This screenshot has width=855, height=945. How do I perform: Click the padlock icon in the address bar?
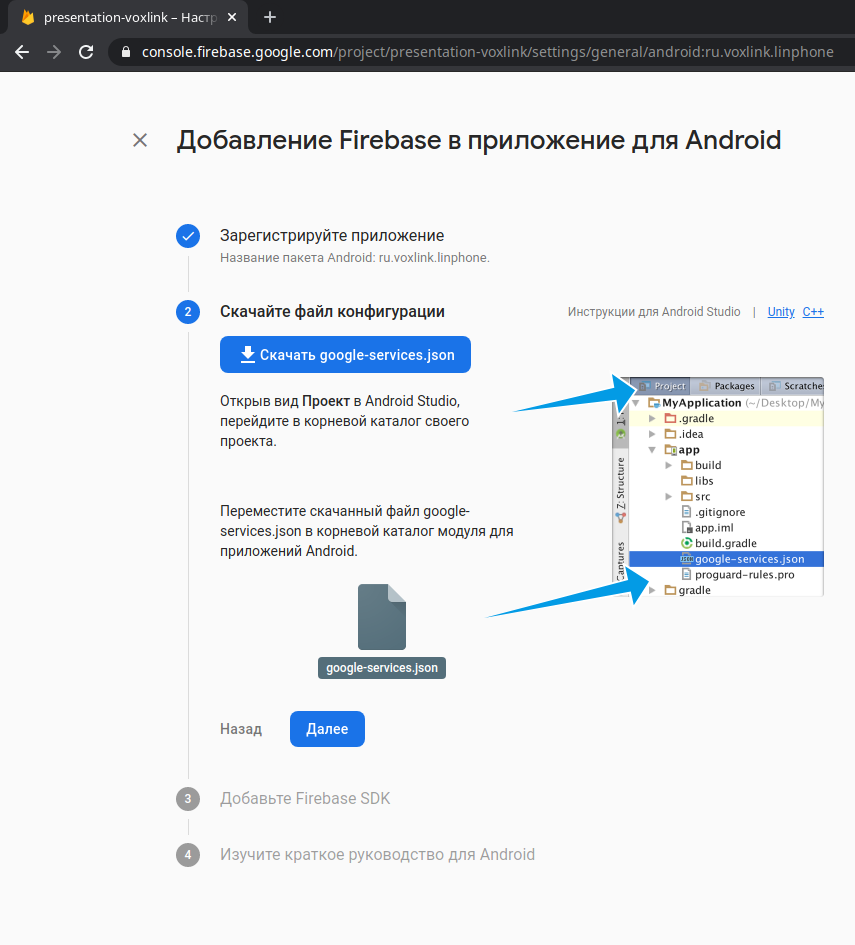point(125,52)
